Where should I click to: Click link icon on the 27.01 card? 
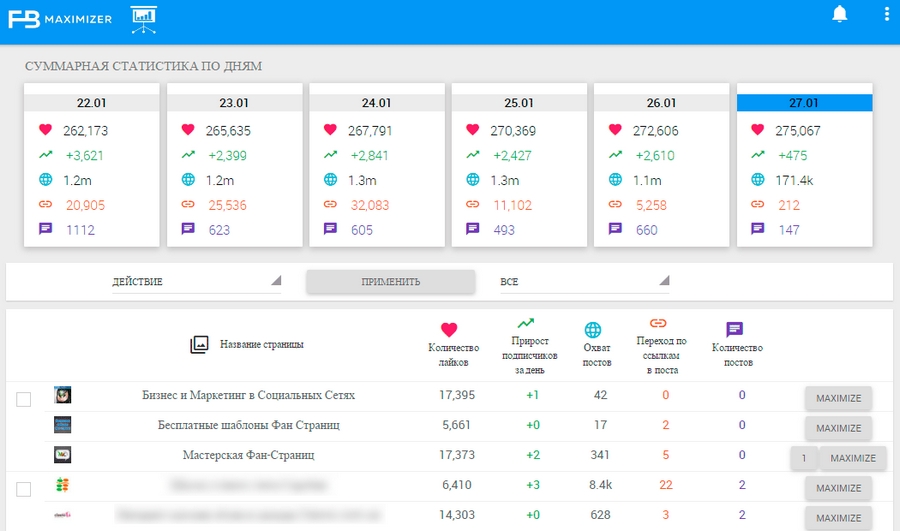click(757, 204)
